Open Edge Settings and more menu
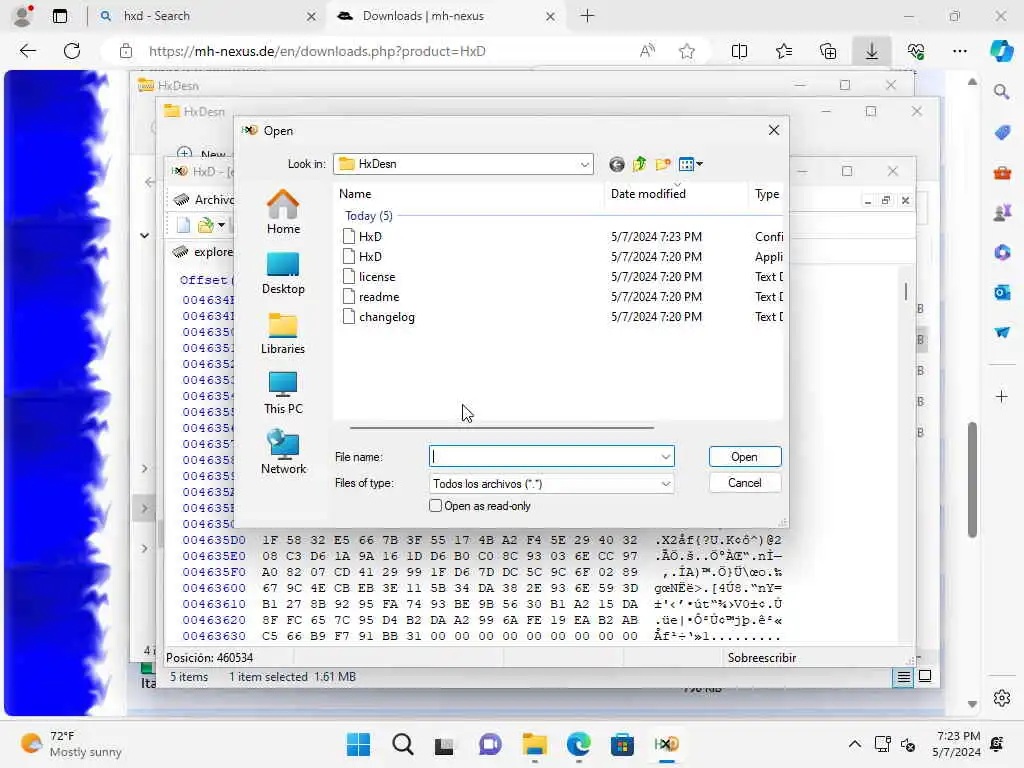This screenshot has height=768, width=1024. click(x=959, y=51)
